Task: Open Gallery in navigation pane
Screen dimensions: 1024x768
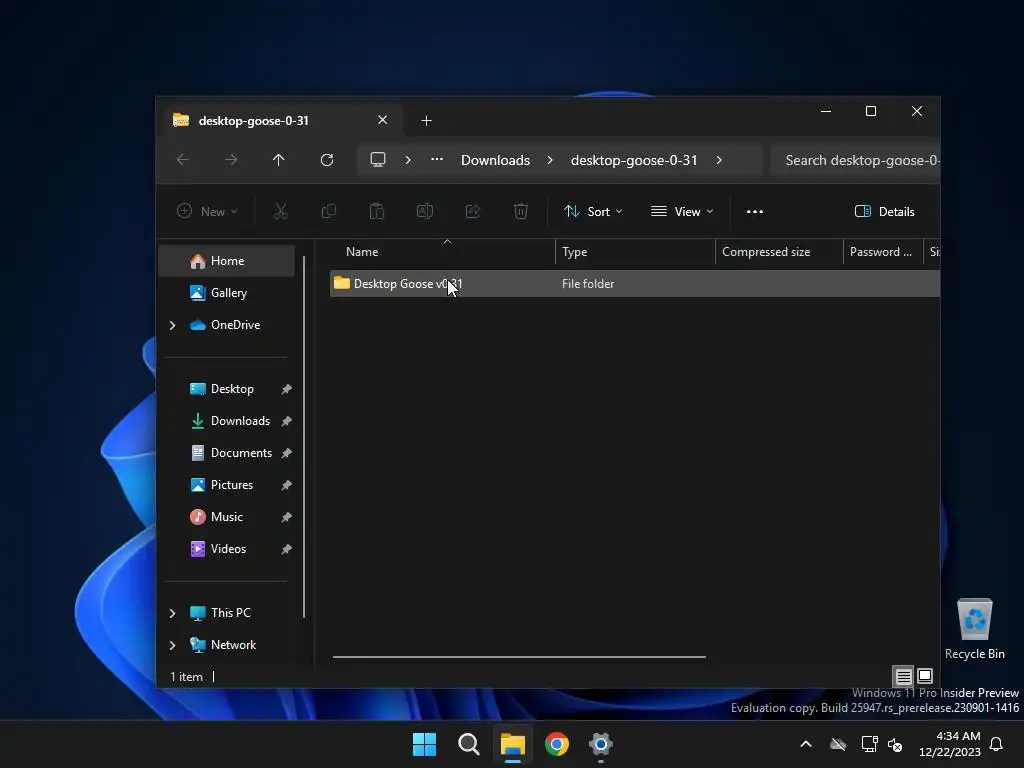Action: tap(227, 293)
